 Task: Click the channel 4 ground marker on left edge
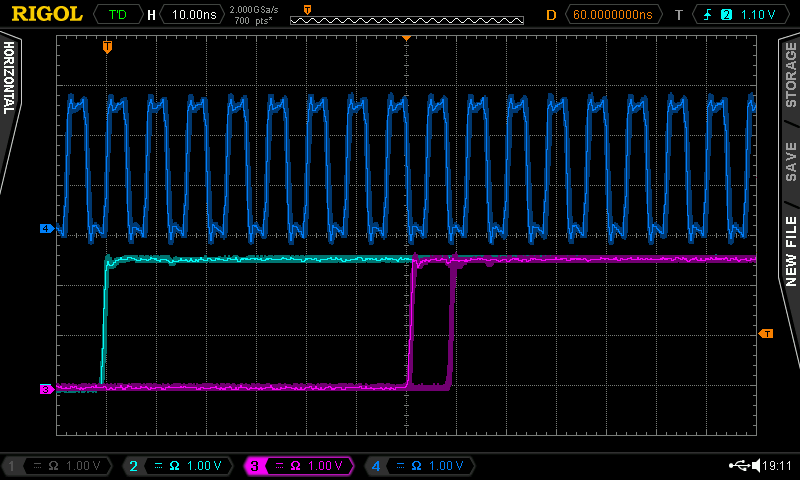pos(45,229)
